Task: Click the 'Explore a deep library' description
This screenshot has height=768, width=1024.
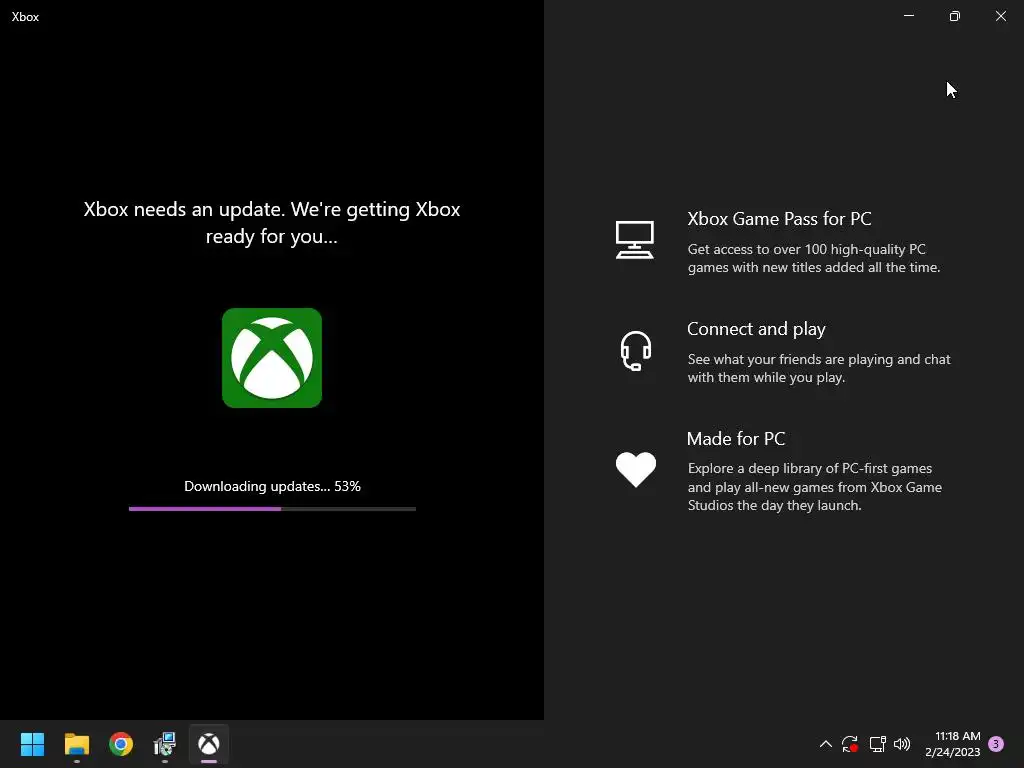Action: pyautogui.click(x=814, y=487)
